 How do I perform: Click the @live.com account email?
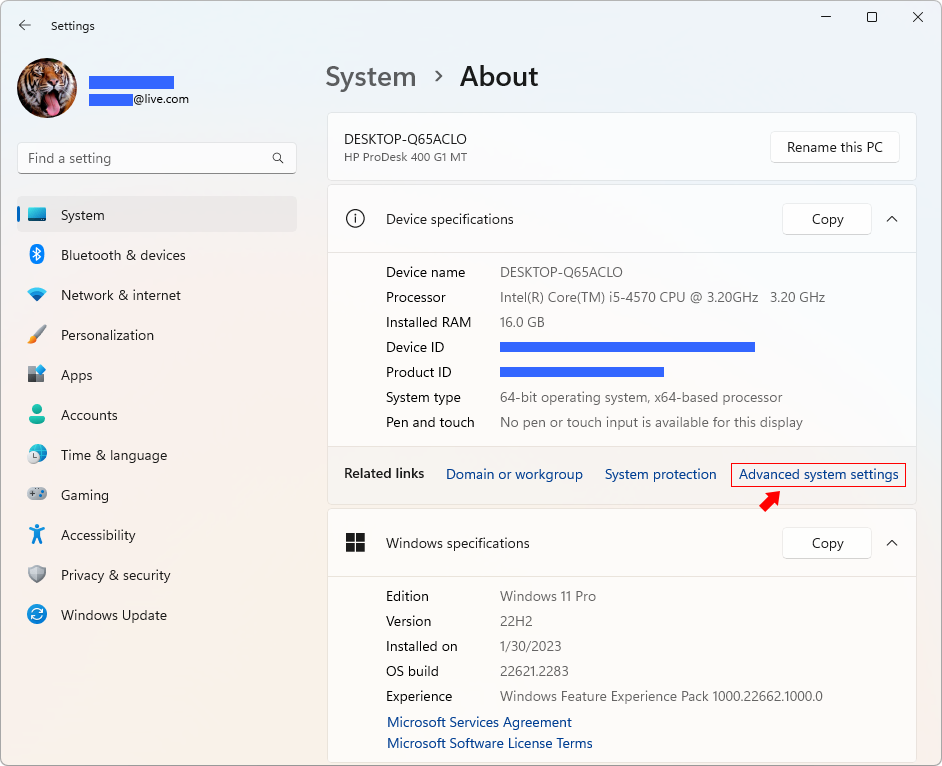pos(139,99)
